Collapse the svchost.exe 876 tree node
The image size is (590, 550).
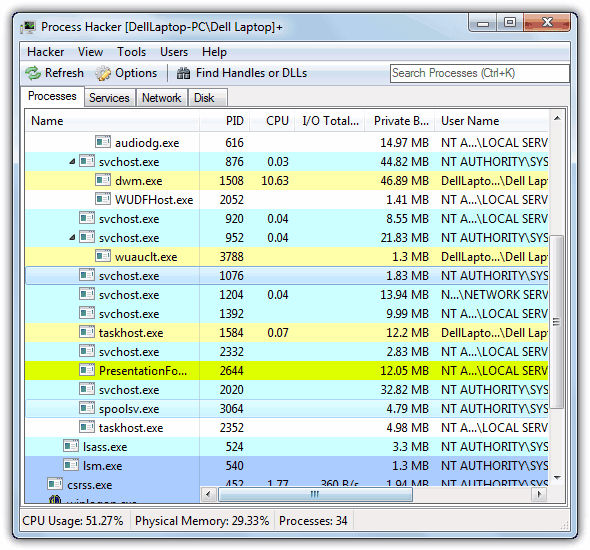pyautogui.click(x=72, y=162)
